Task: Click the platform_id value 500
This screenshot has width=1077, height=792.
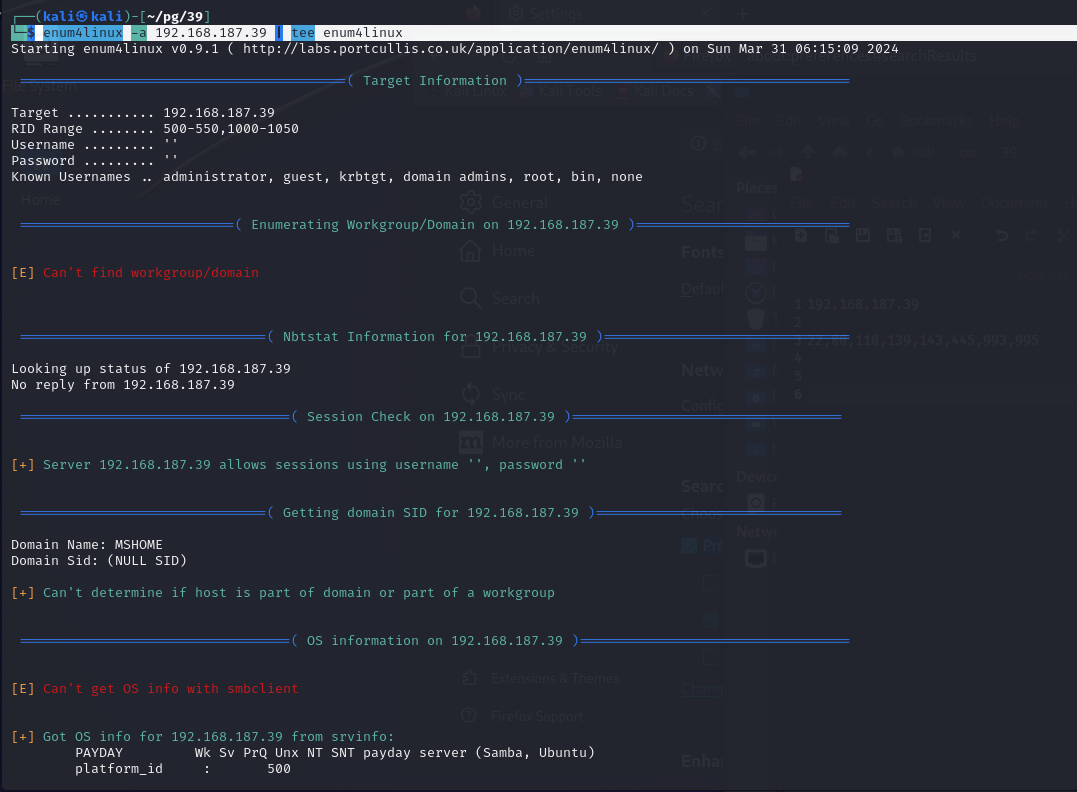Action: coord(279,769)
